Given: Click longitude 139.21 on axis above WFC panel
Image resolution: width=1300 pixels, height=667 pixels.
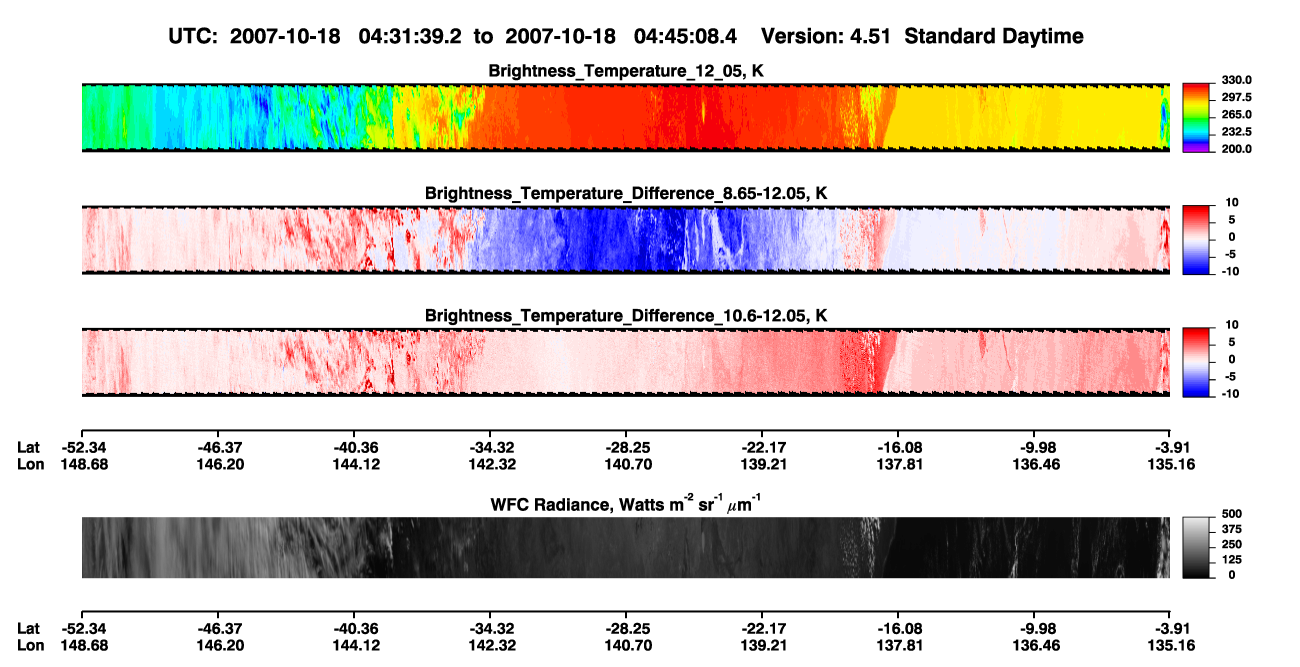Looking at the screenshot, I should click(x=763, y=464).
